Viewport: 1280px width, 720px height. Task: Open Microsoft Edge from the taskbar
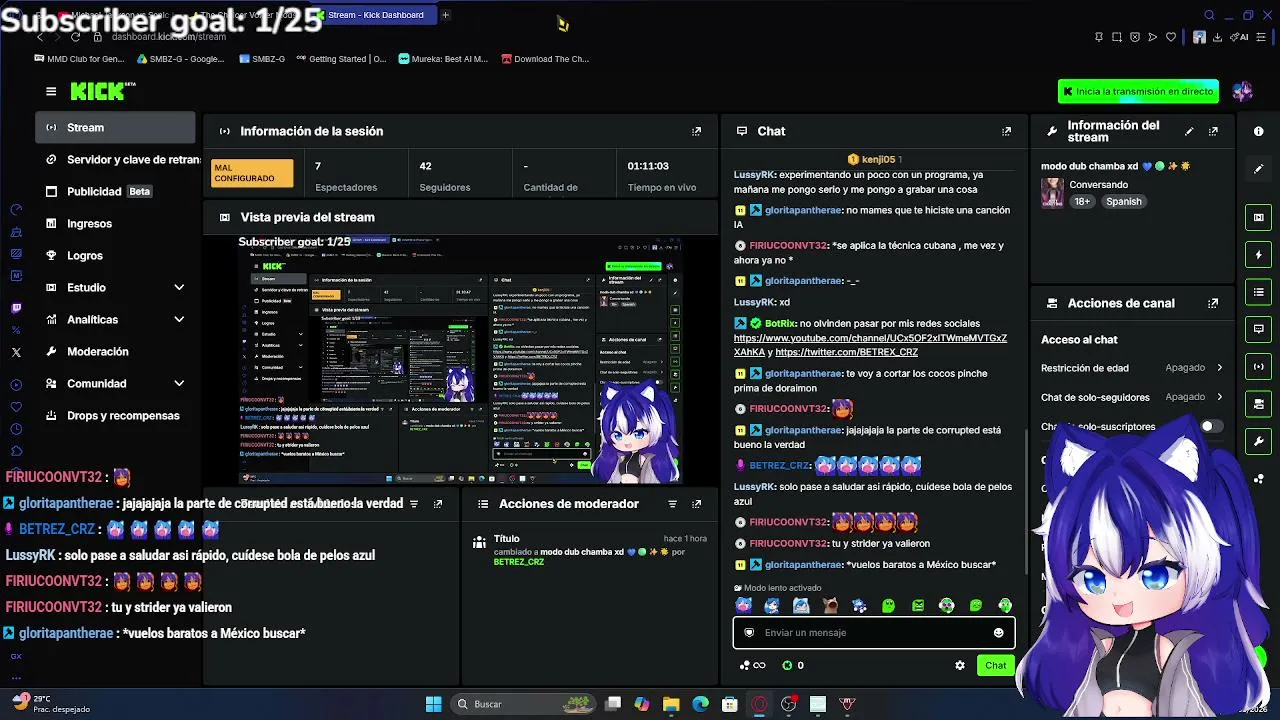[x=700, y=704]
